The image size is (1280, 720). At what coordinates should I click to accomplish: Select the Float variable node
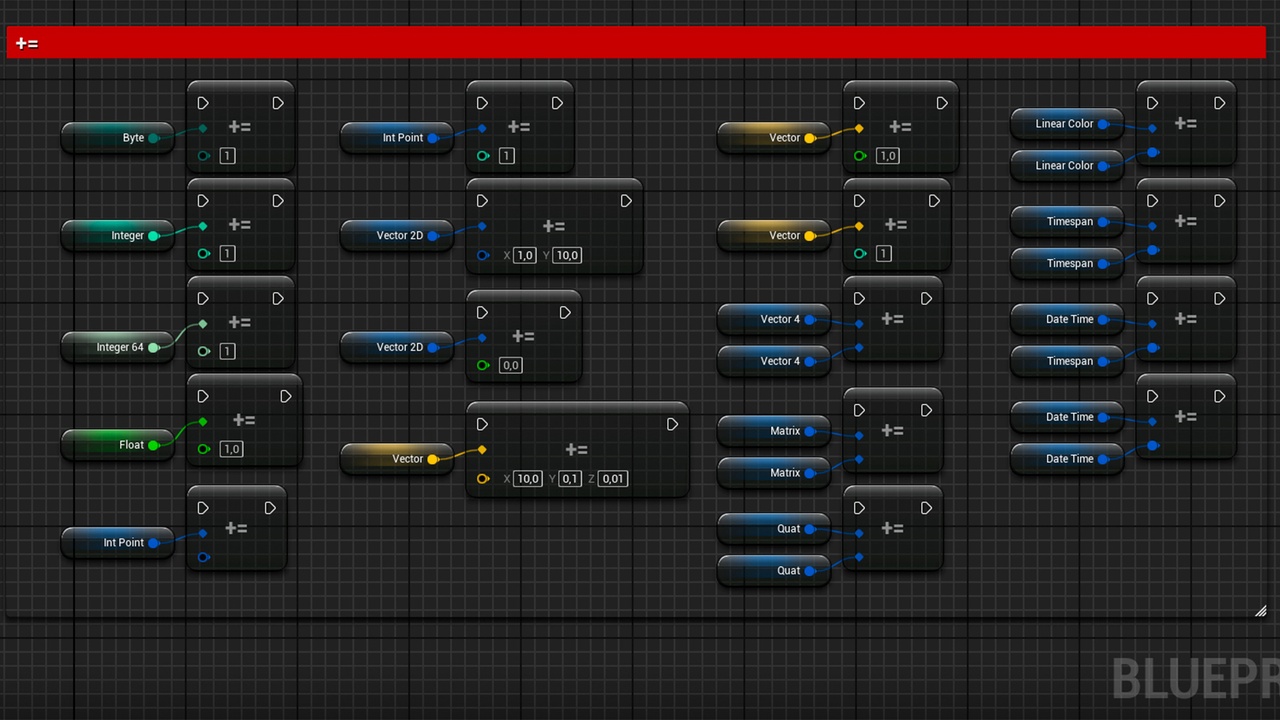click(x=118, y=445)
